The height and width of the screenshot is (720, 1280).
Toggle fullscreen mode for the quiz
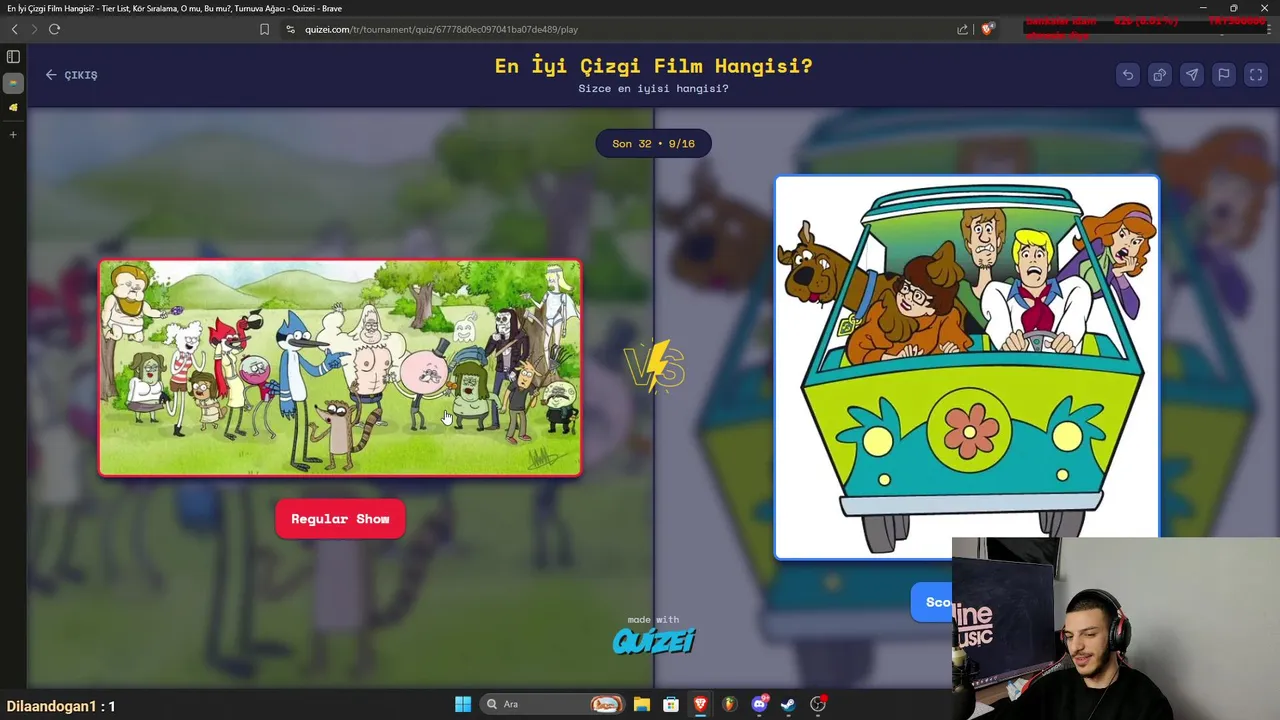coord(1255,75)
